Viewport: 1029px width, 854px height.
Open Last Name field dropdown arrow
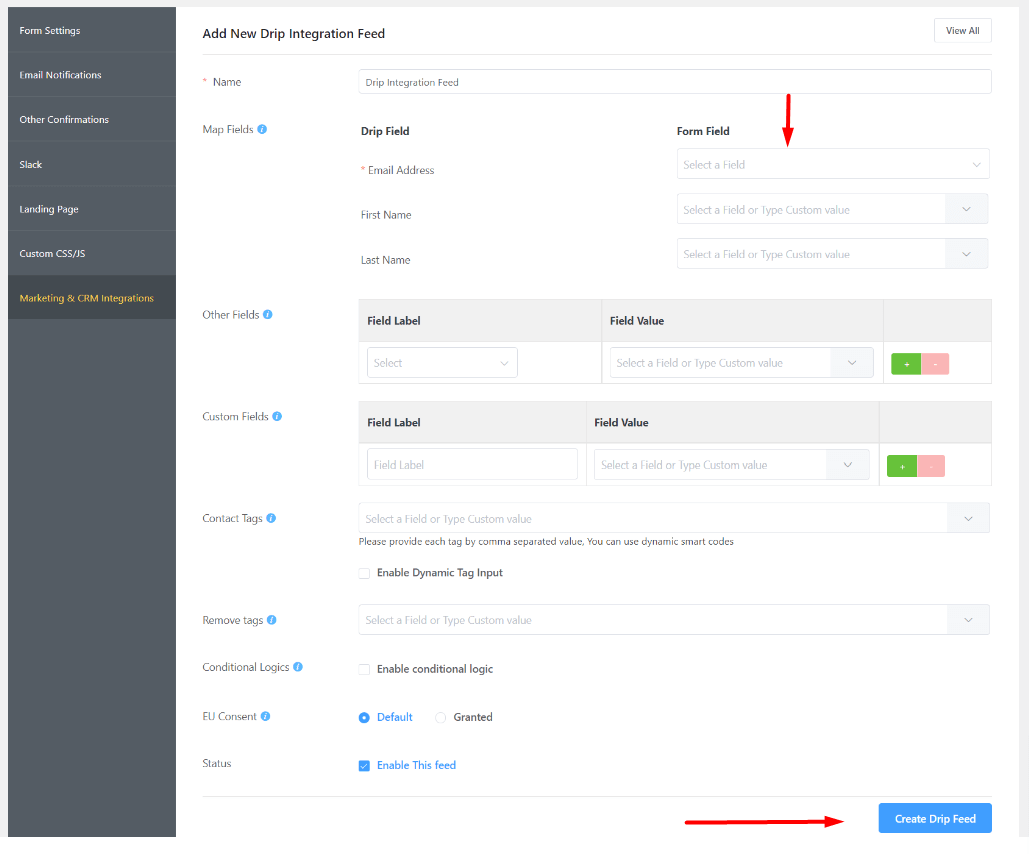pos(966,254)
